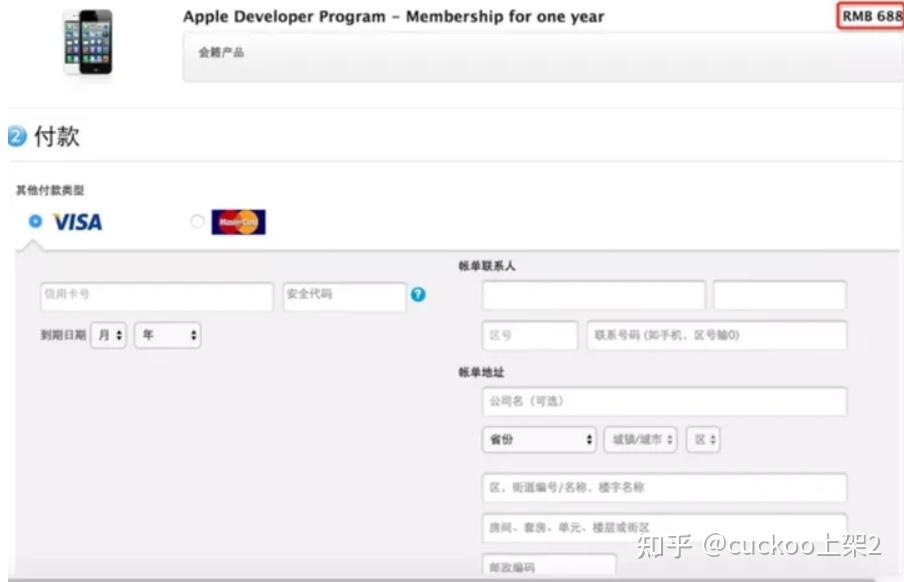Open the 城镇/城市 city dropdown
Viewport: 904px width, 582px height.
click(641, 440)
